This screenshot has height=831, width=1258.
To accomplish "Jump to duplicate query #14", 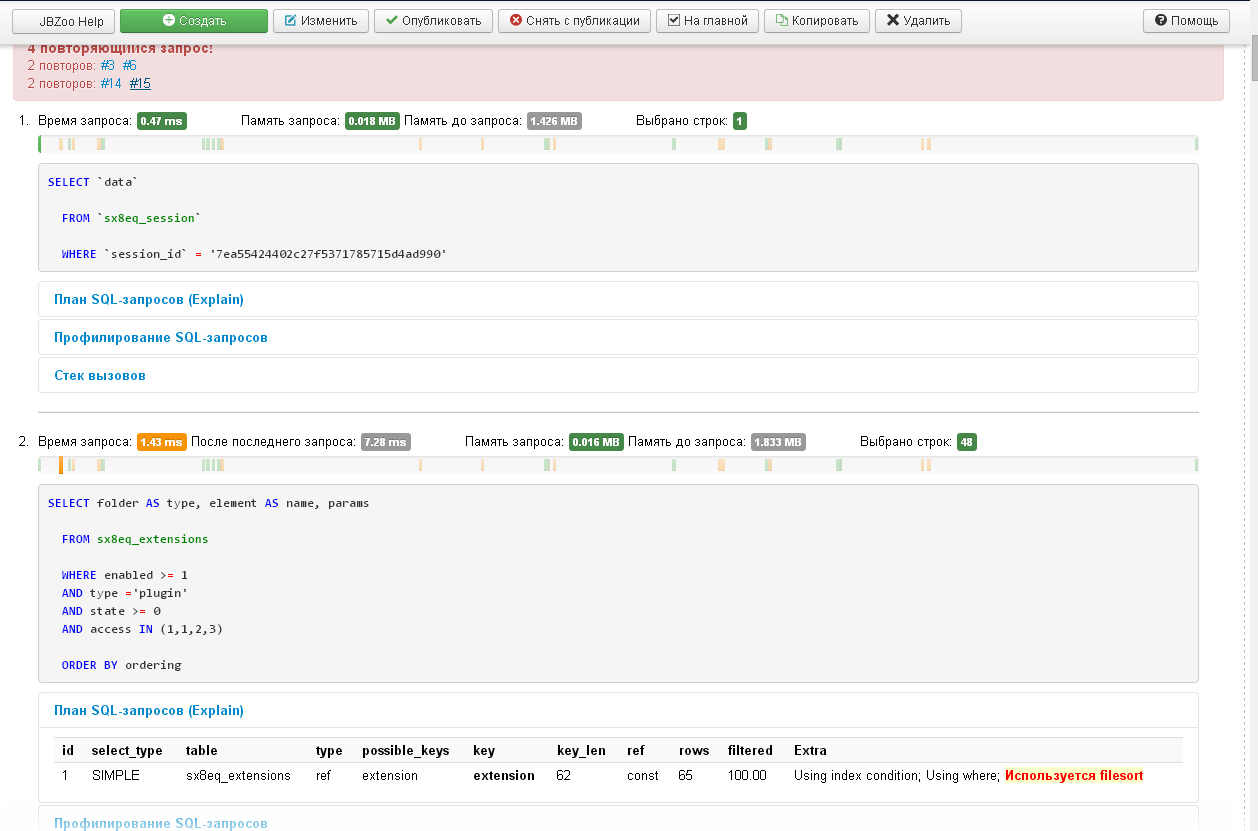I will point(111,84).
